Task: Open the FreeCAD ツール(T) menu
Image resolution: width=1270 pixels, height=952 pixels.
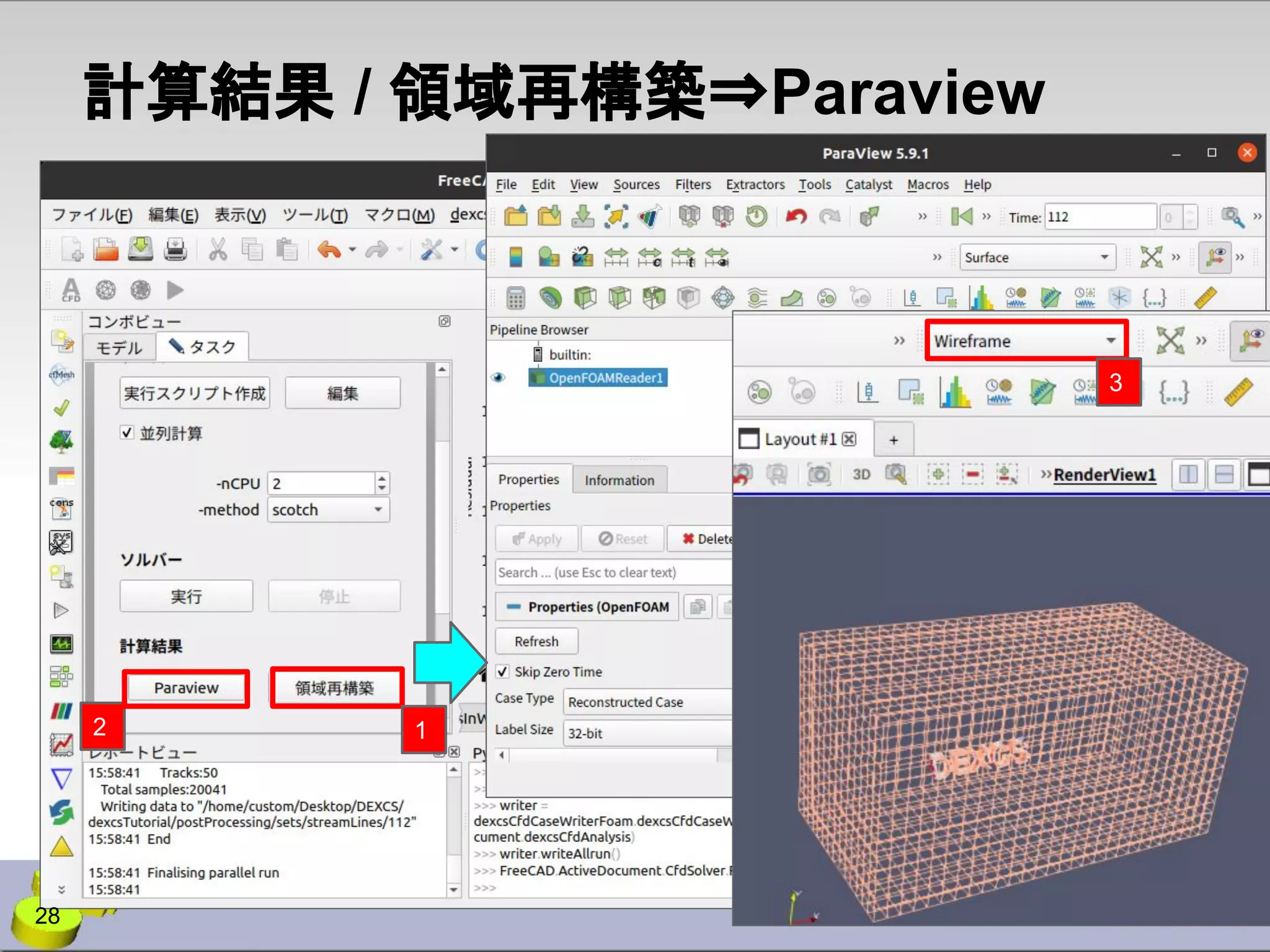Action: 315,215
